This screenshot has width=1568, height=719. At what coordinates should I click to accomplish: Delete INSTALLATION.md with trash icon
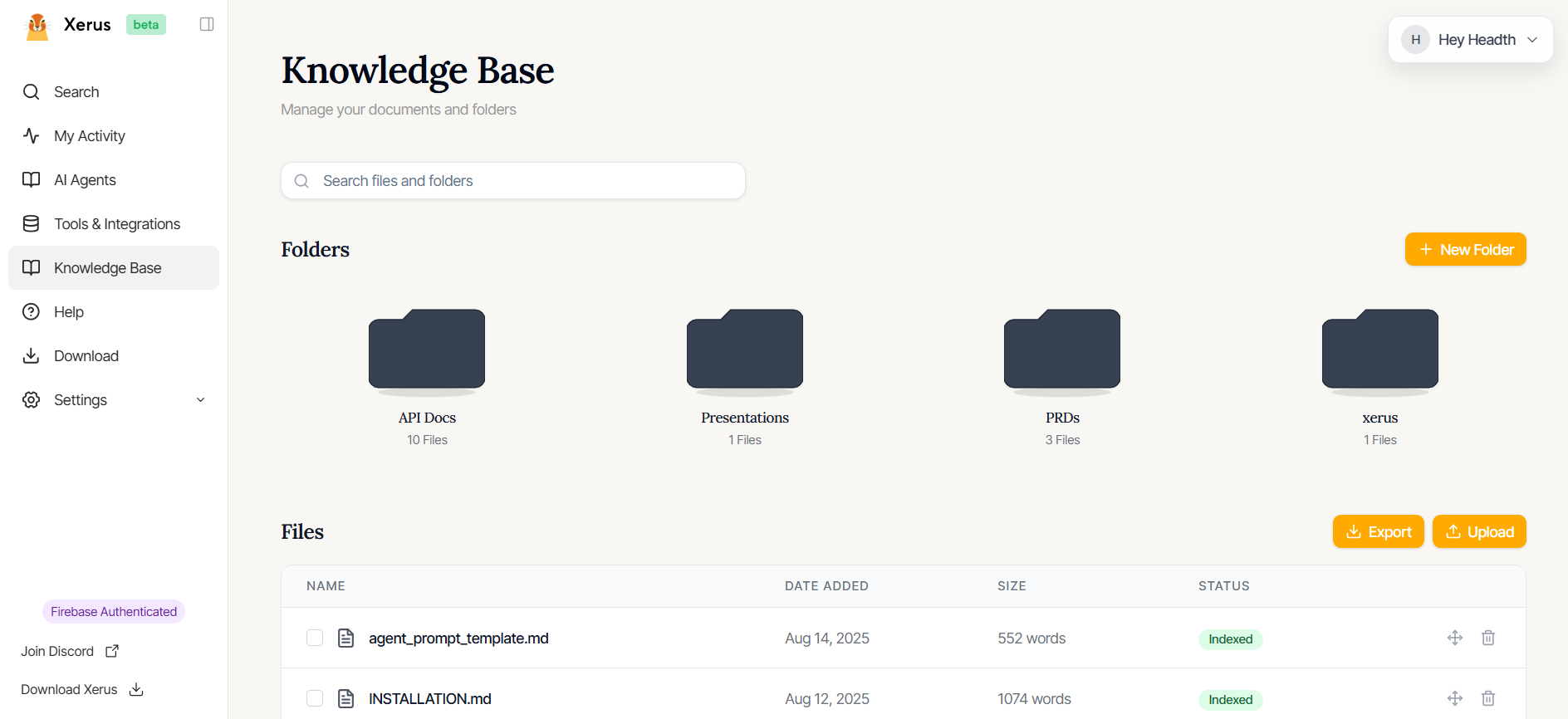tap(1488, 698)
